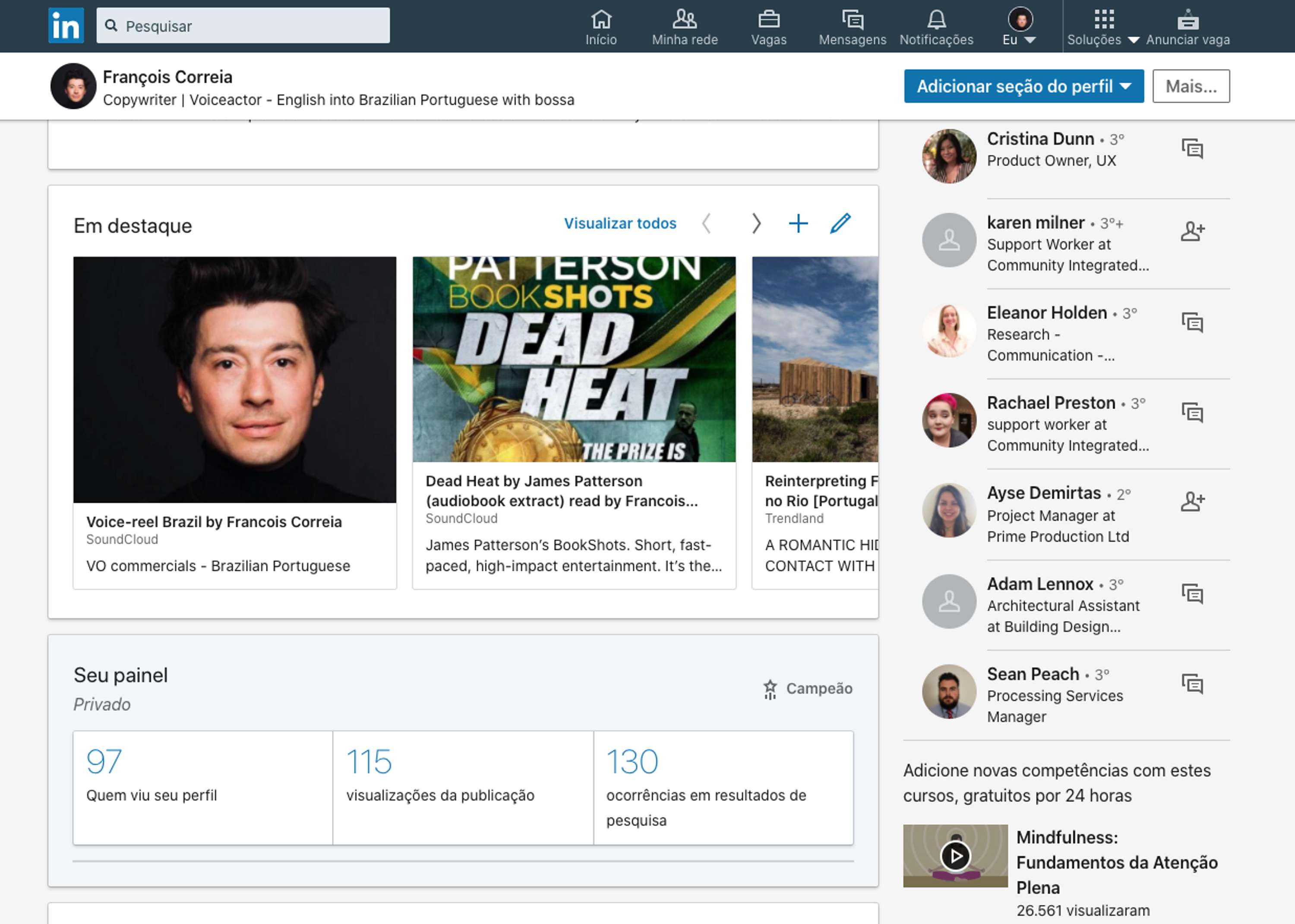Open the Reinterpreting wooden house thumbnail
This screenshot has width=1295, height=924.
click(x=815, y=359)
